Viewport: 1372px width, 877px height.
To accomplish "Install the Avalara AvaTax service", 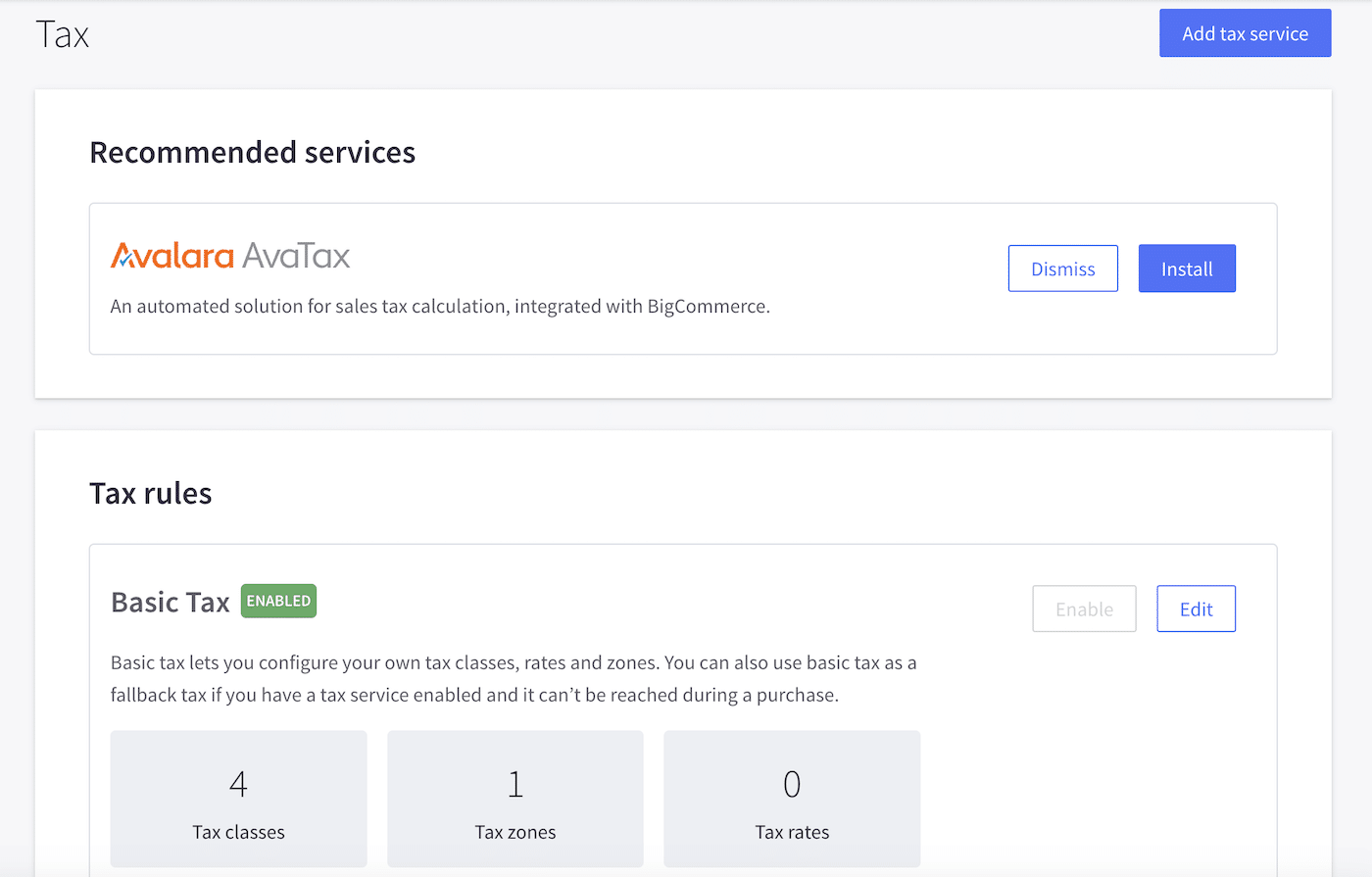I will [x=1187, y=268].
